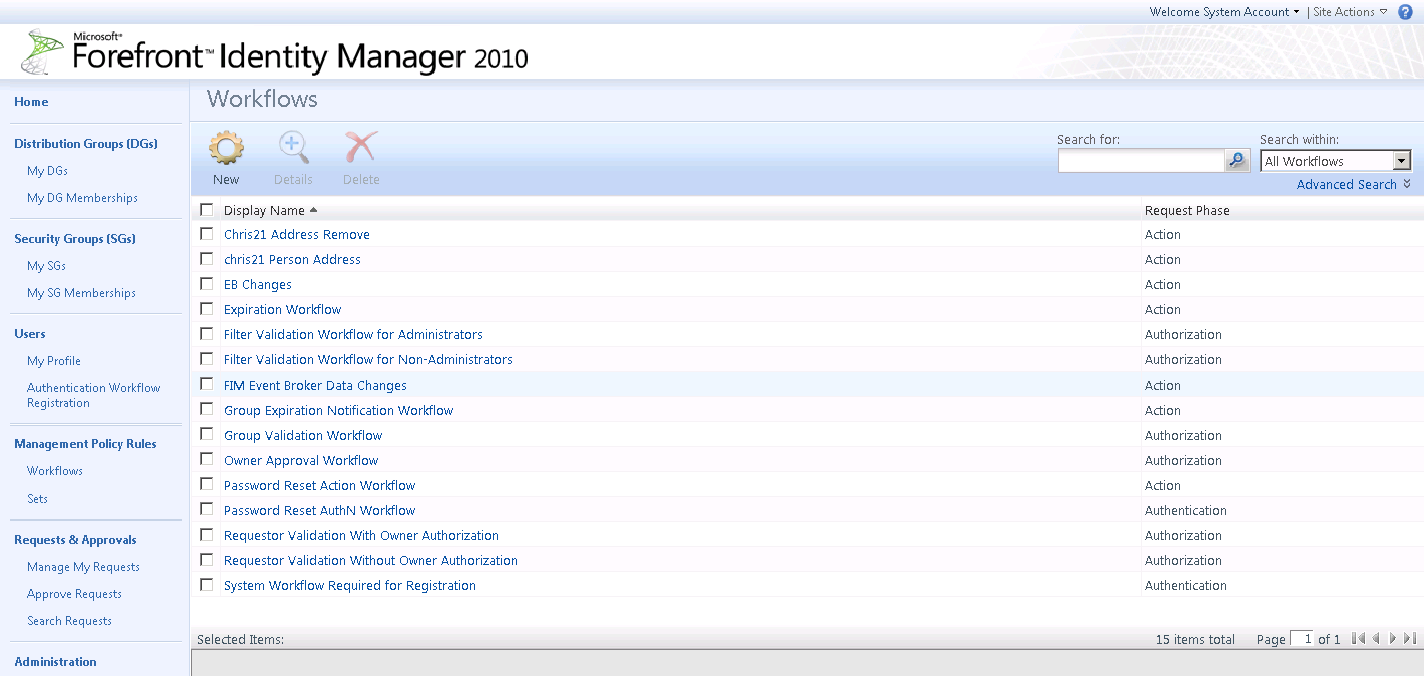Open the Expiration Workflow link
Screen dimensions: 1424x676
click(282, 310)
